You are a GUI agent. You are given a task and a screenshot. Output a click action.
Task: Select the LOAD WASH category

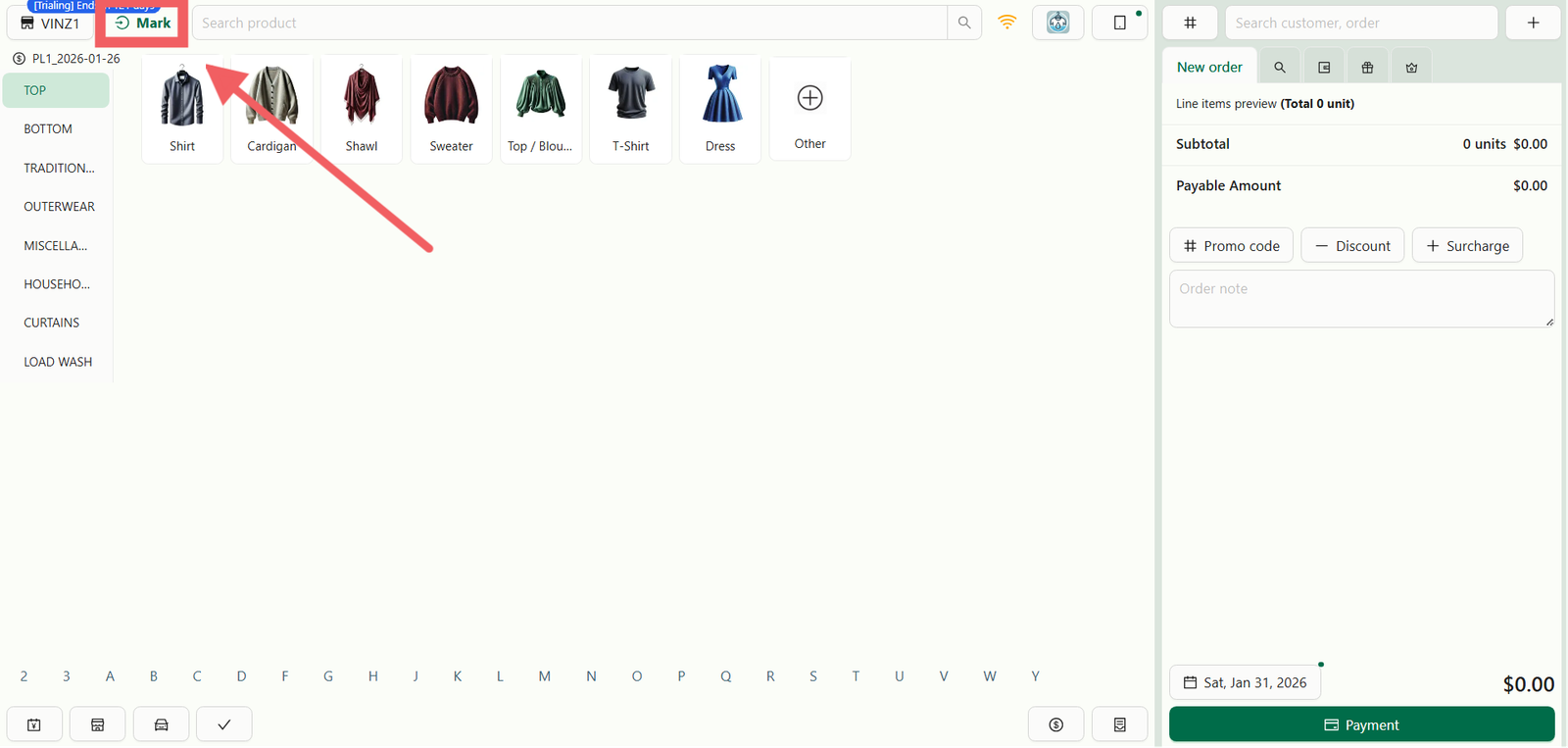[56, 361]
